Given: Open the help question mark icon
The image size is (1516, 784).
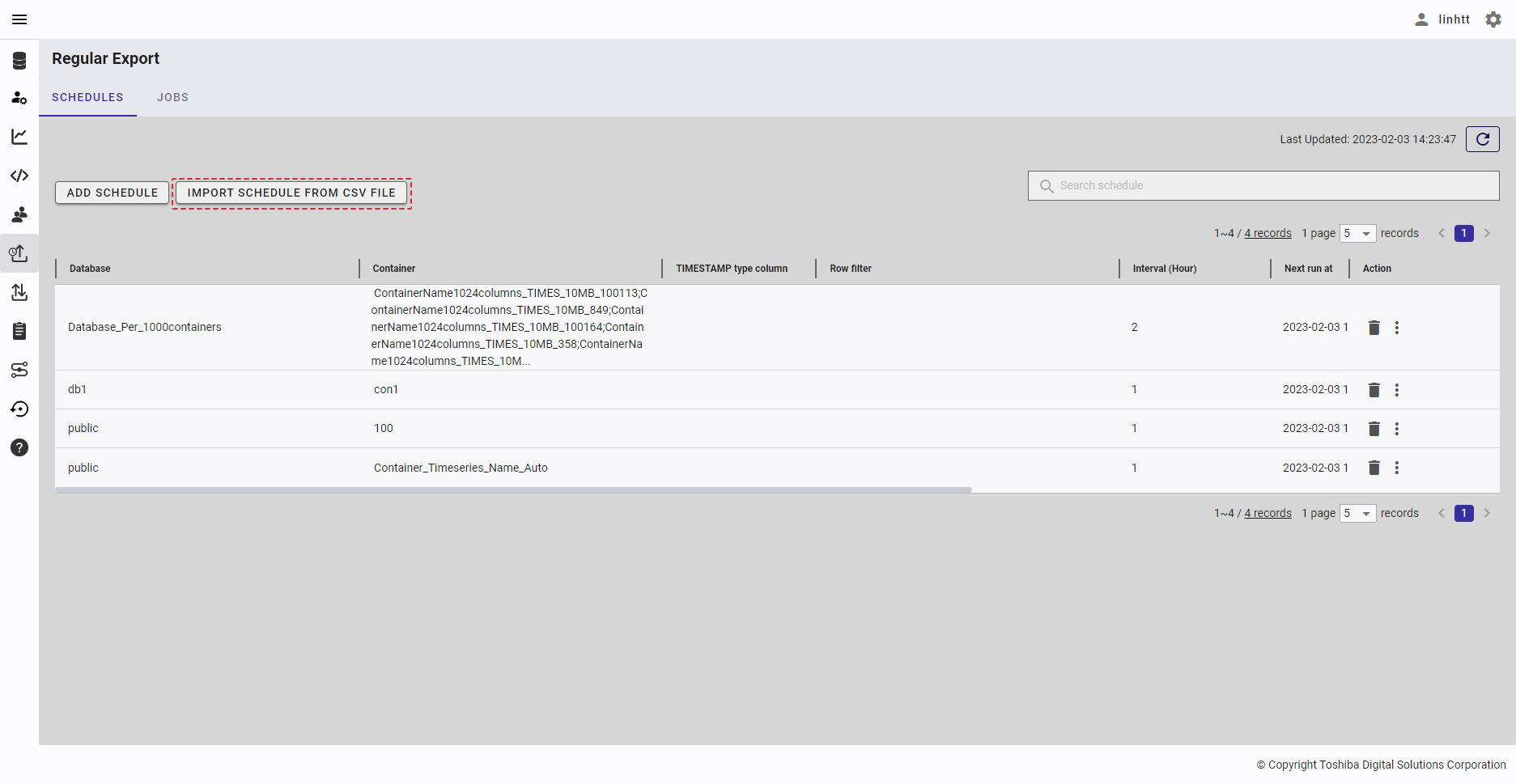Looking at the screenshot, I should pyautogui.click(x=19, y=447).
